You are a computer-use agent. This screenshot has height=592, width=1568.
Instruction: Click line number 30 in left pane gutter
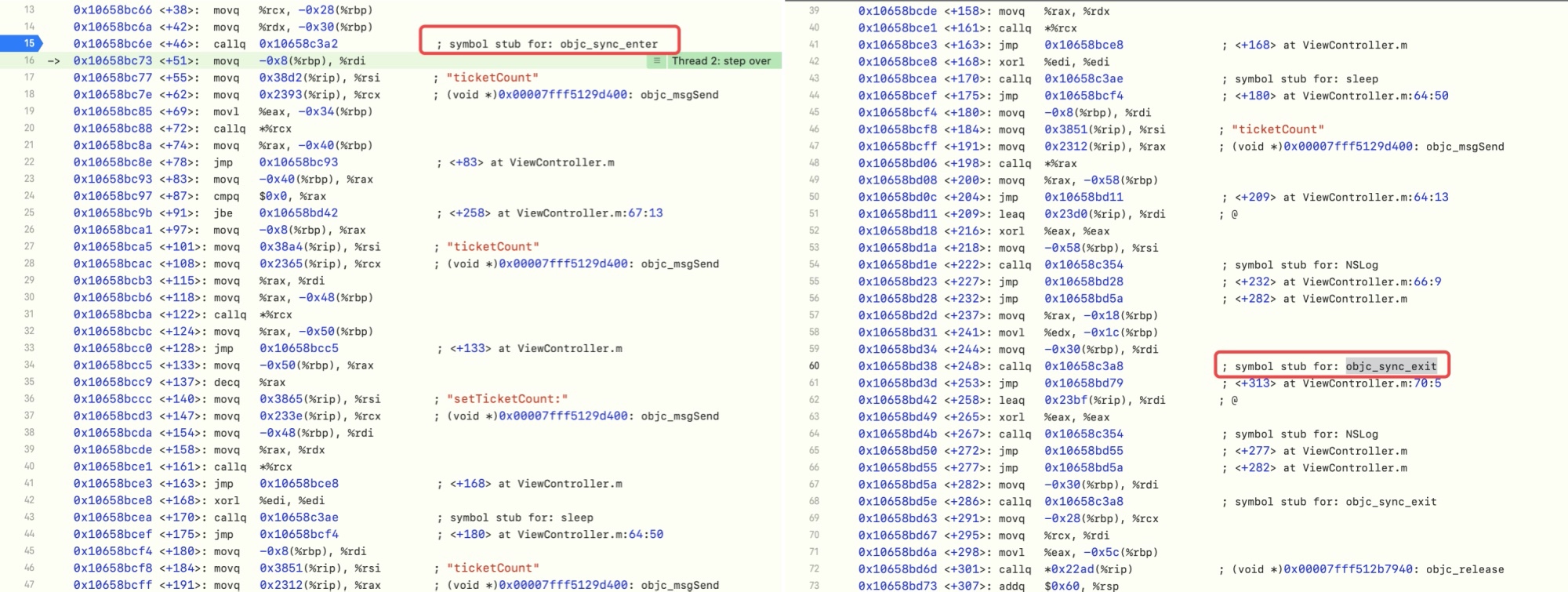29,297
